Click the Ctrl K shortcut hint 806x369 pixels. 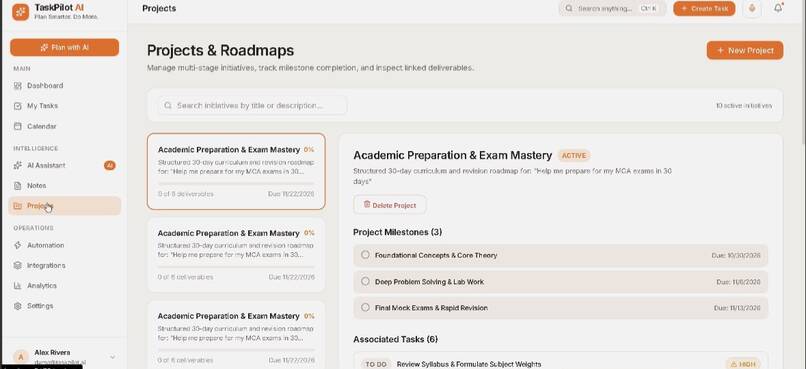648,9
